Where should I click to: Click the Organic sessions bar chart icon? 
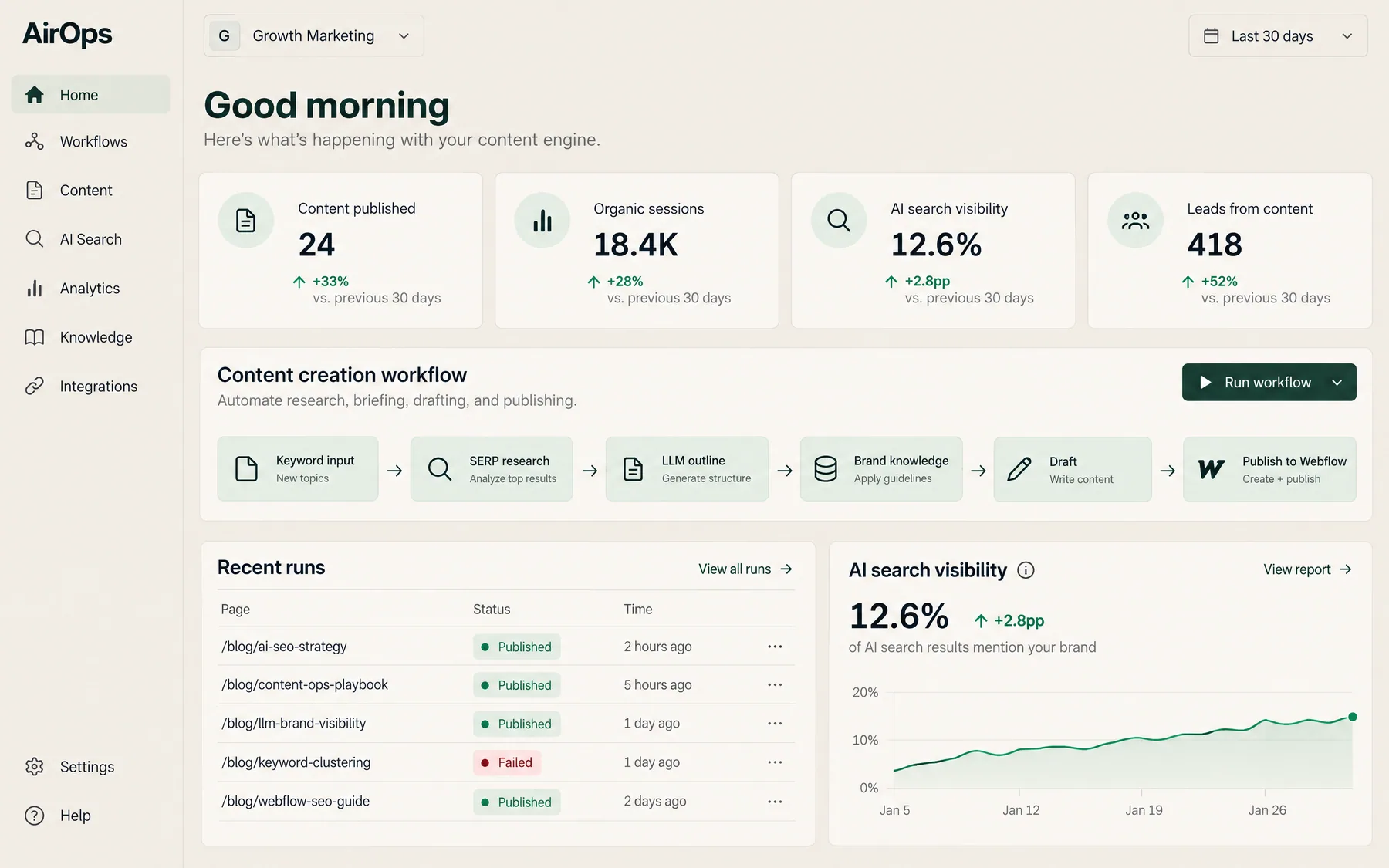coord(542,220)
